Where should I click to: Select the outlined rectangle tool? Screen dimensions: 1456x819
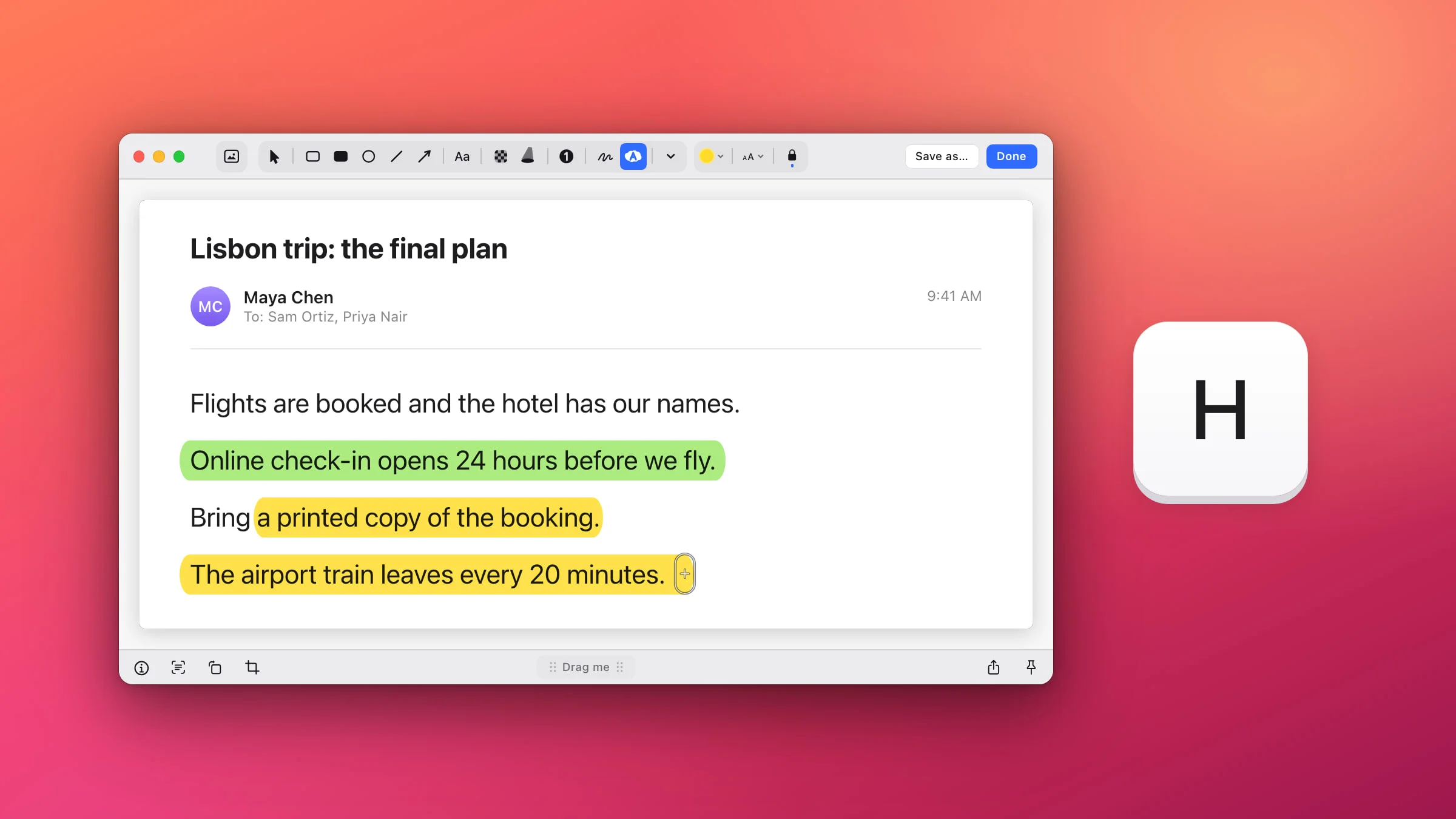click(x=312, y=157)
